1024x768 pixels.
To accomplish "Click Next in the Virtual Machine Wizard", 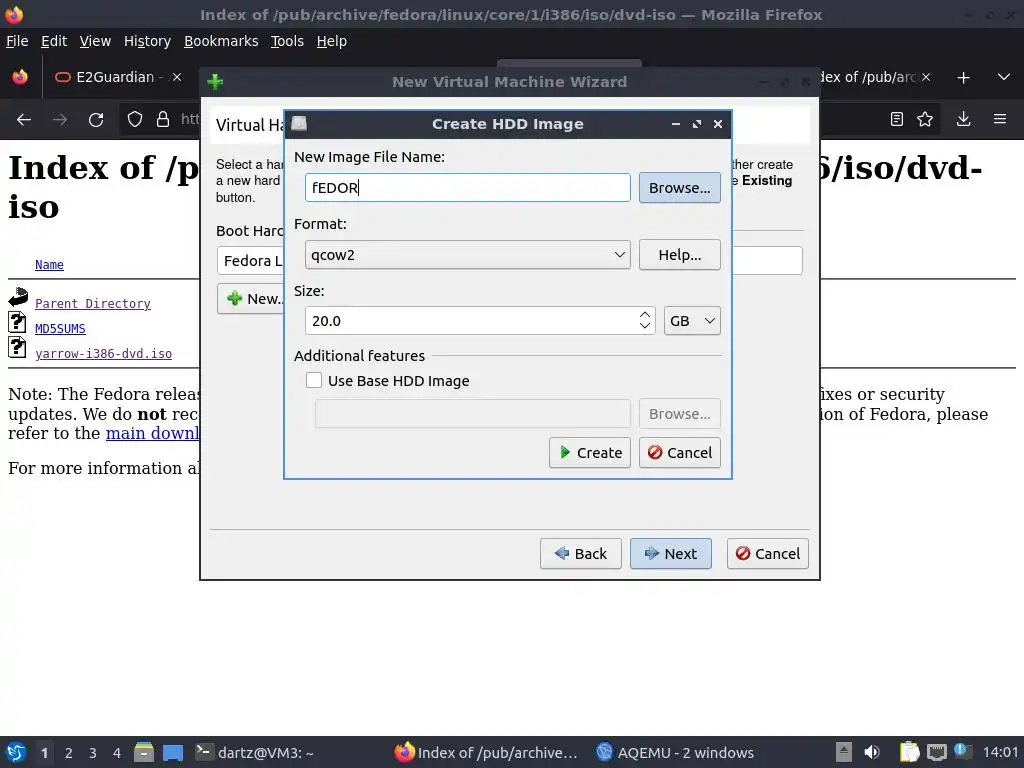I will click(671, 554).
